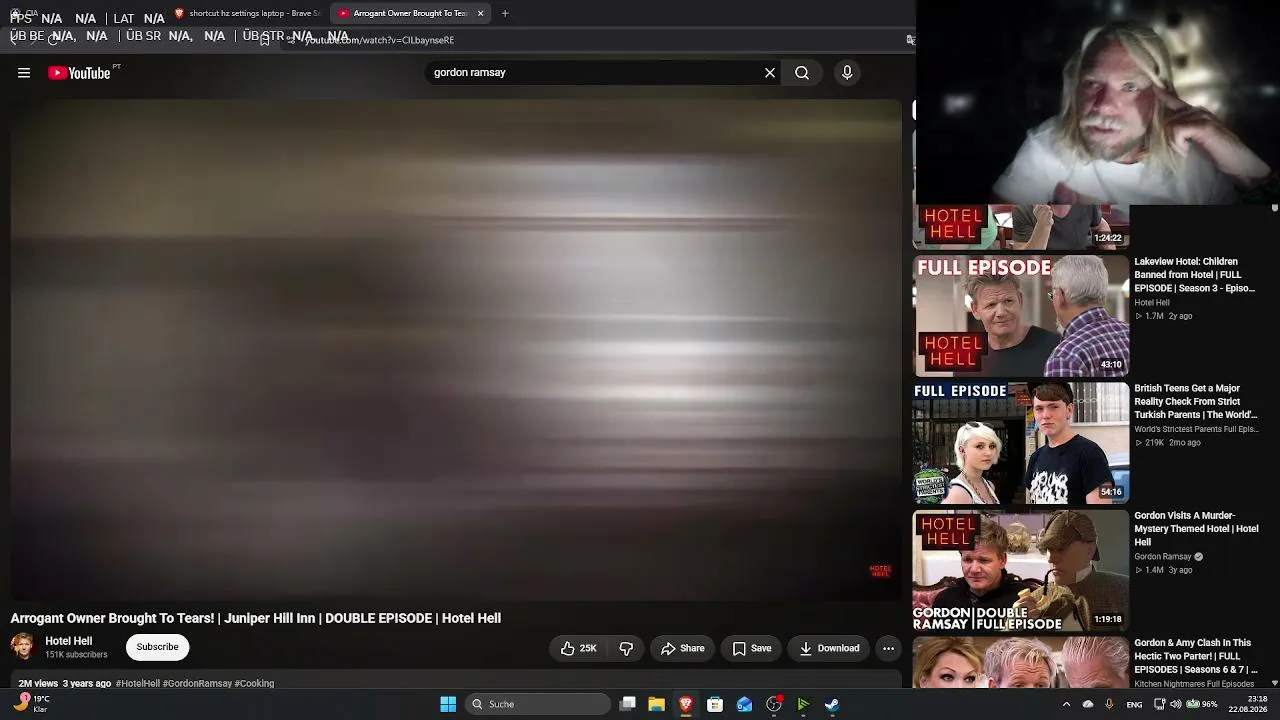Click the tray microphone icon
This screenshot has height=720, width=1280.
click(1109, 704)
